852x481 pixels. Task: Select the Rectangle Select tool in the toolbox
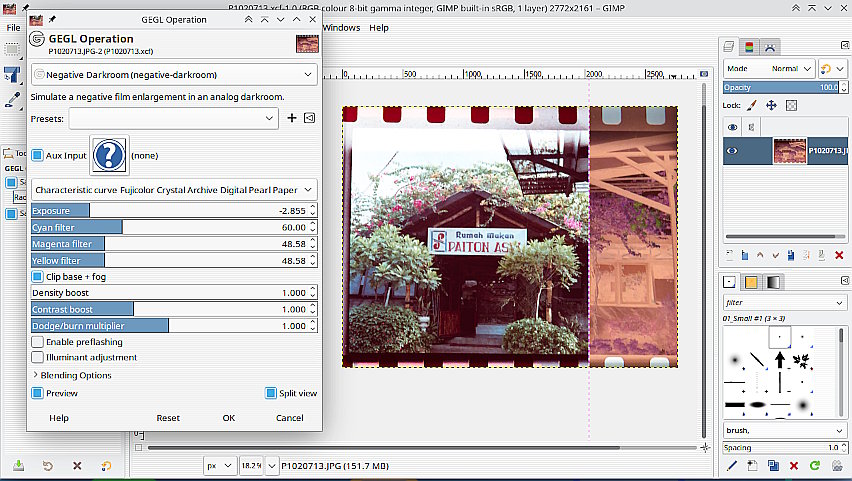click(x=11, y=50)
